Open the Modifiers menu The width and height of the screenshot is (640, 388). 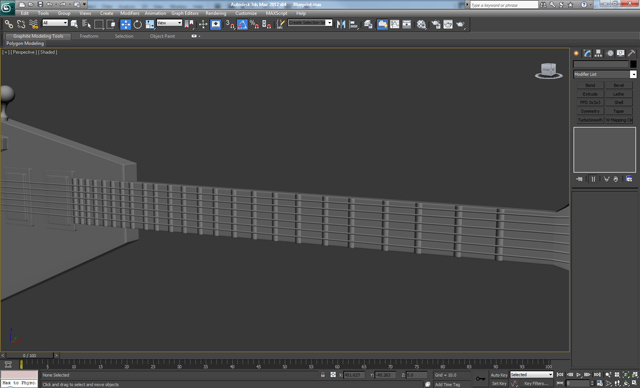point(130,13)
